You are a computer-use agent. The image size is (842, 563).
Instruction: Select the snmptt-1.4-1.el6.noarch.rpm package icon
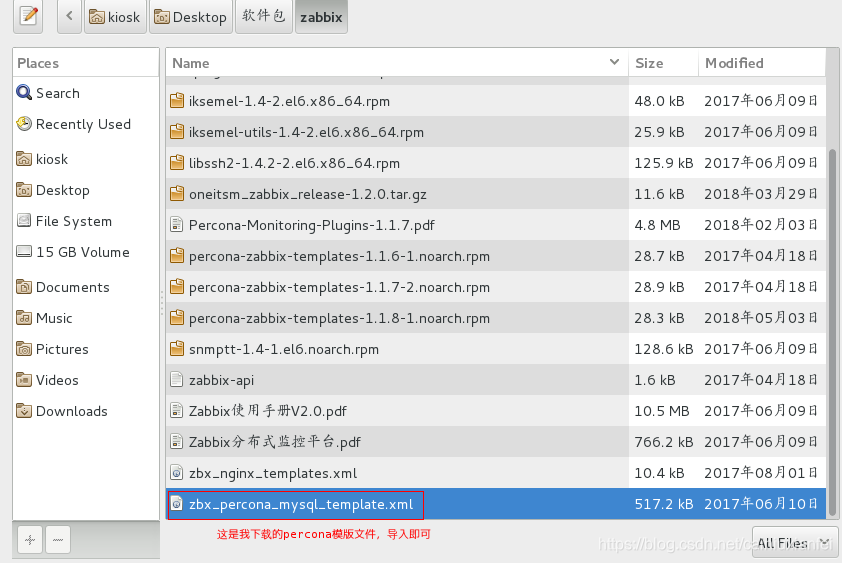click(x=177, y=349)
